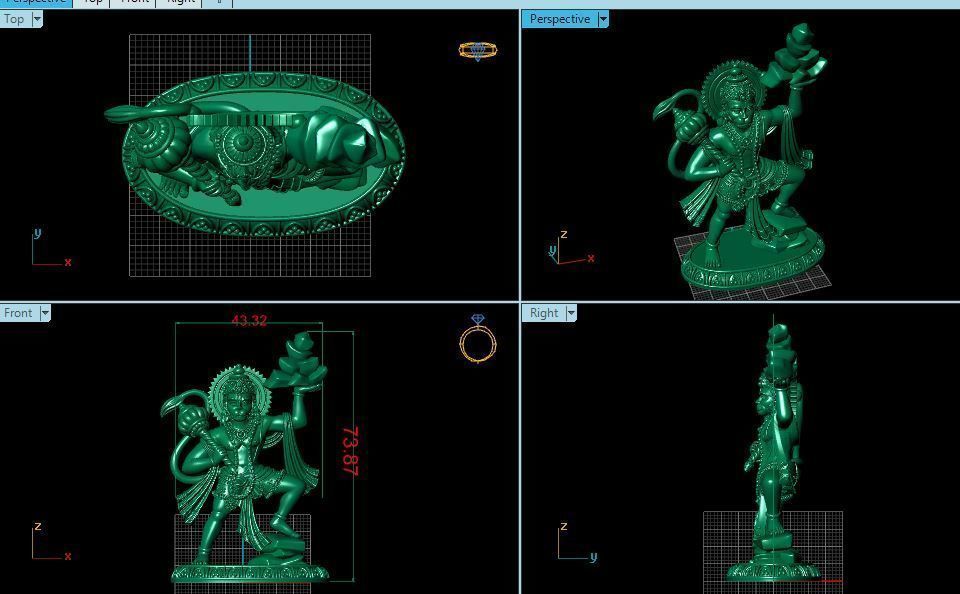Select the 73.87 height dimension
This screenshot has width=960, height=594.
[x=350, y=451]
